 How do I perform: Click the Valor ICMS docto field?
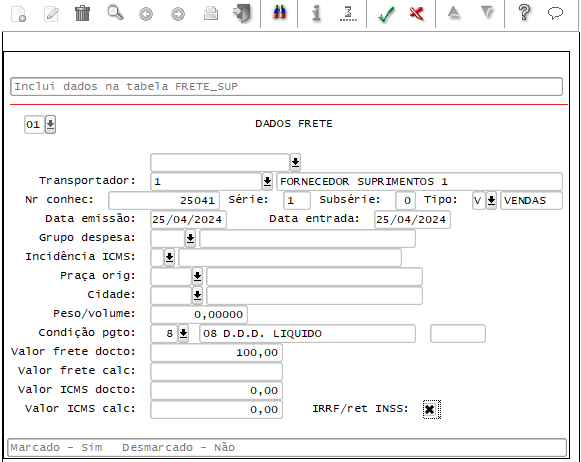[216, 390]
